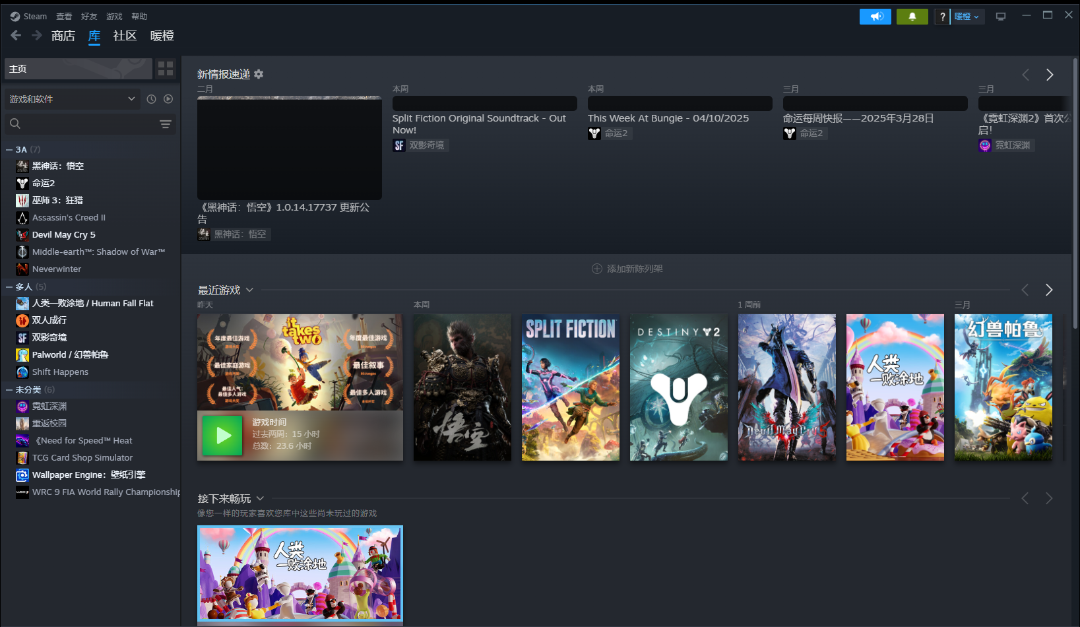Go forward with the right navigation arrow
The height and width of the screenshot is (627, 1080).
[37, 36]
